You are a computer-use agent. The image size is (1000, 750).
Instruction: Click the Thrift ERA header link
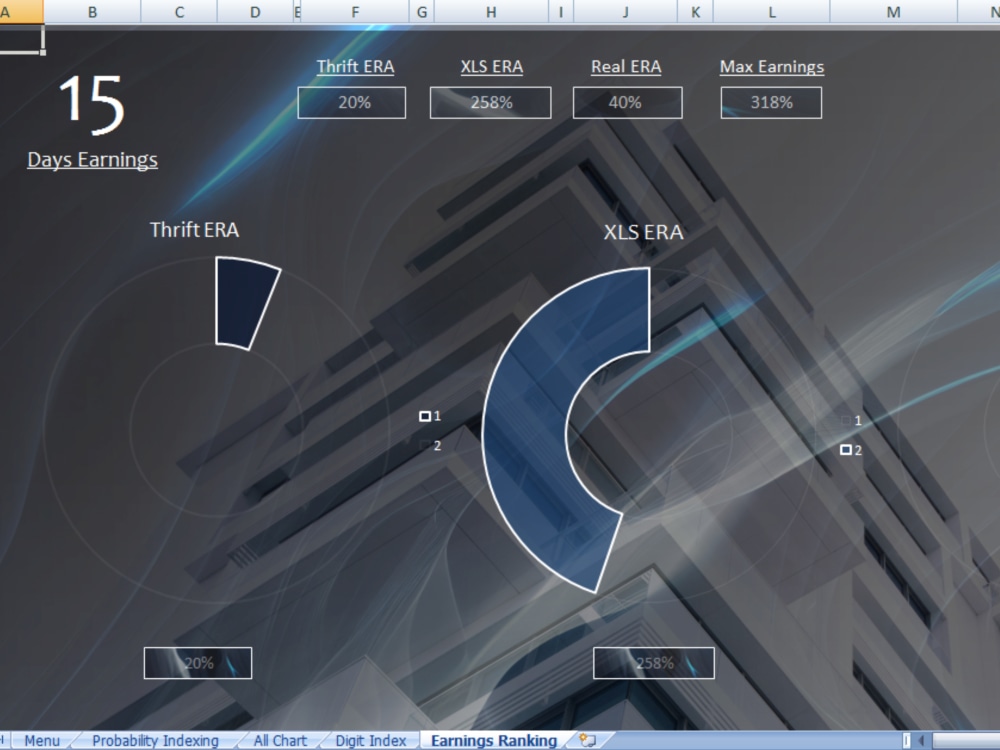coord(354,66)
